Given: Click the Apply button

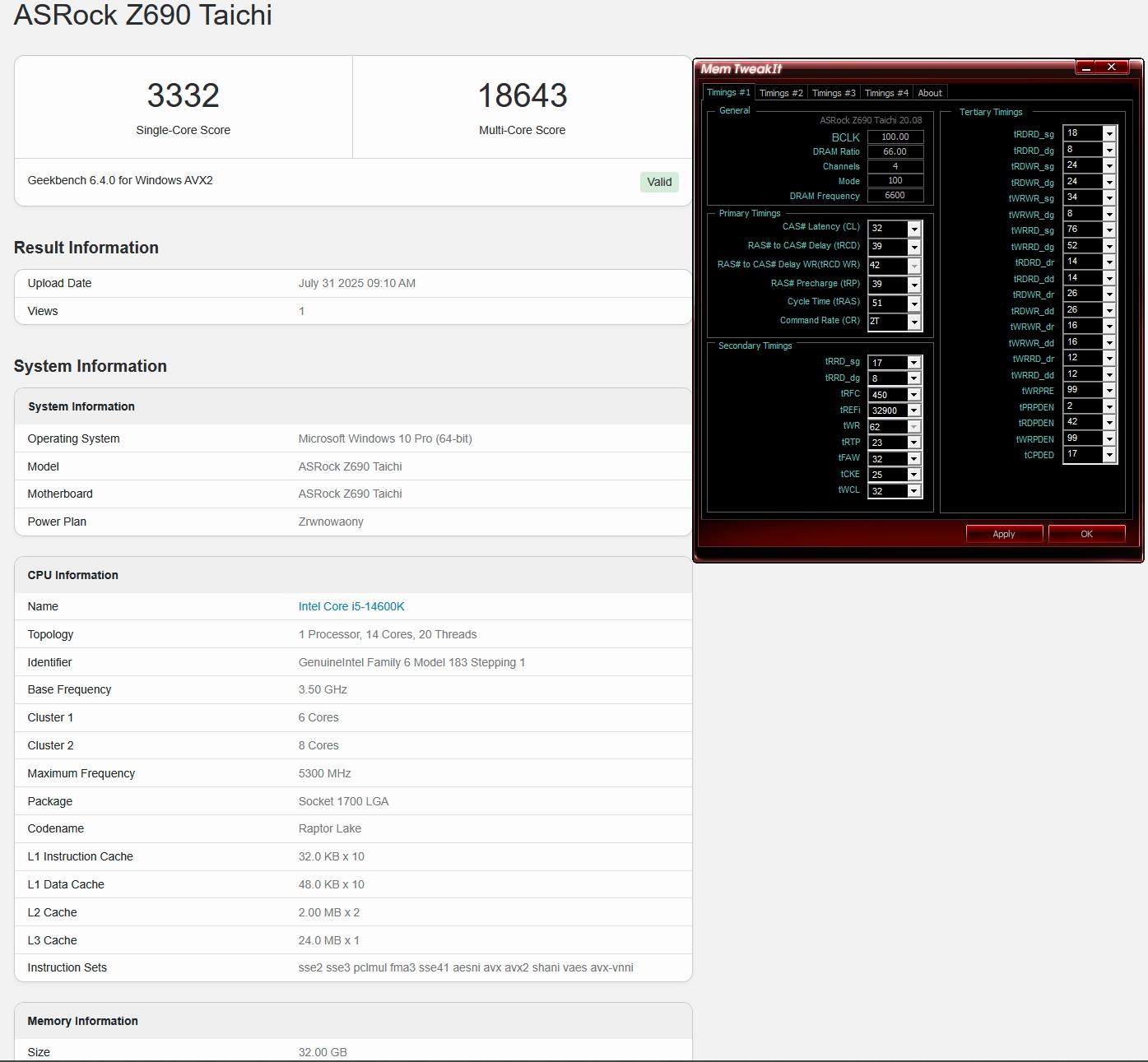Looking at the screenshot, I should coord(1004,534).
